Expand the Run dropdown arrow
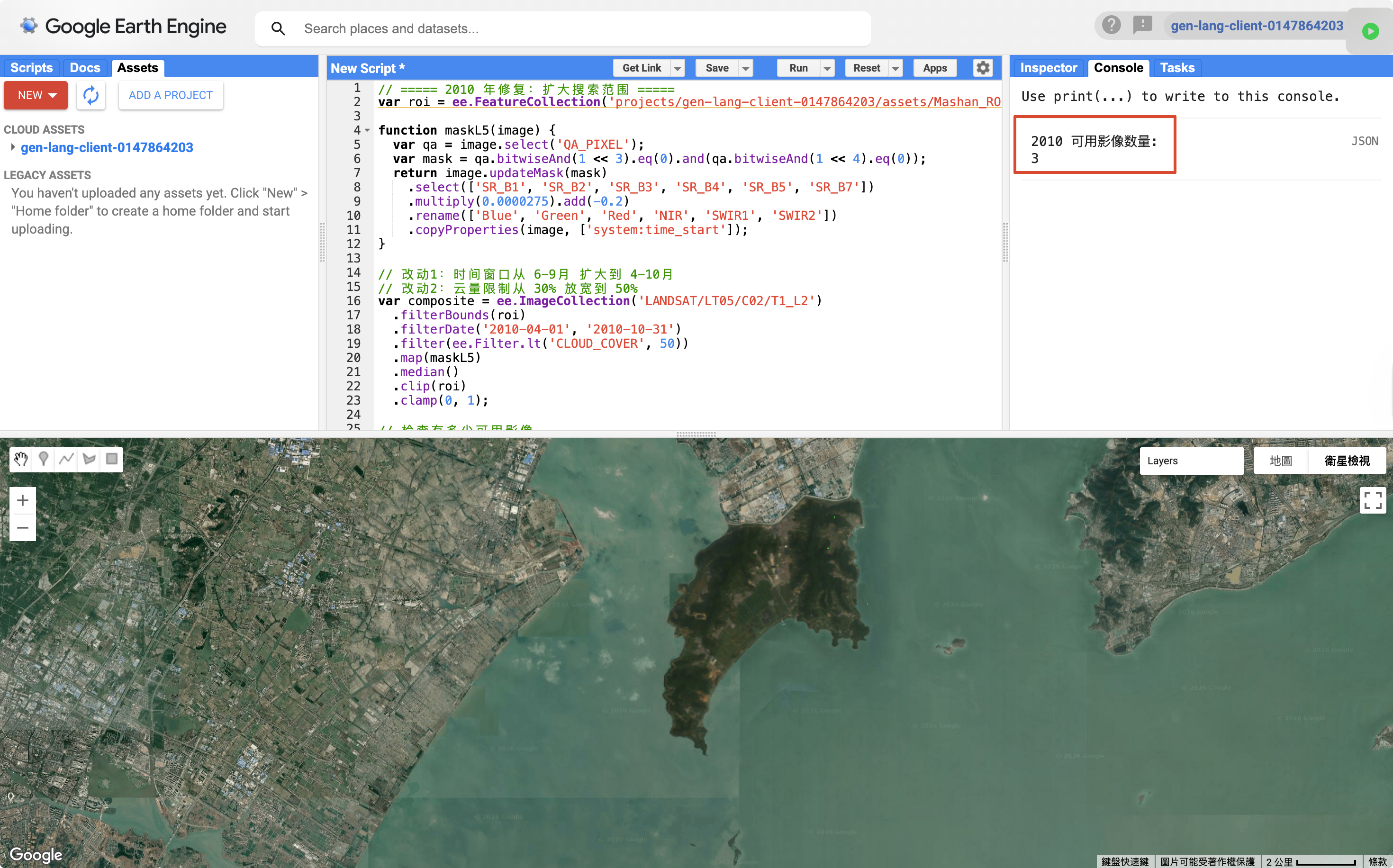Screen dimensions: 1393x868 pyautogui.click(x=827, y=68)
